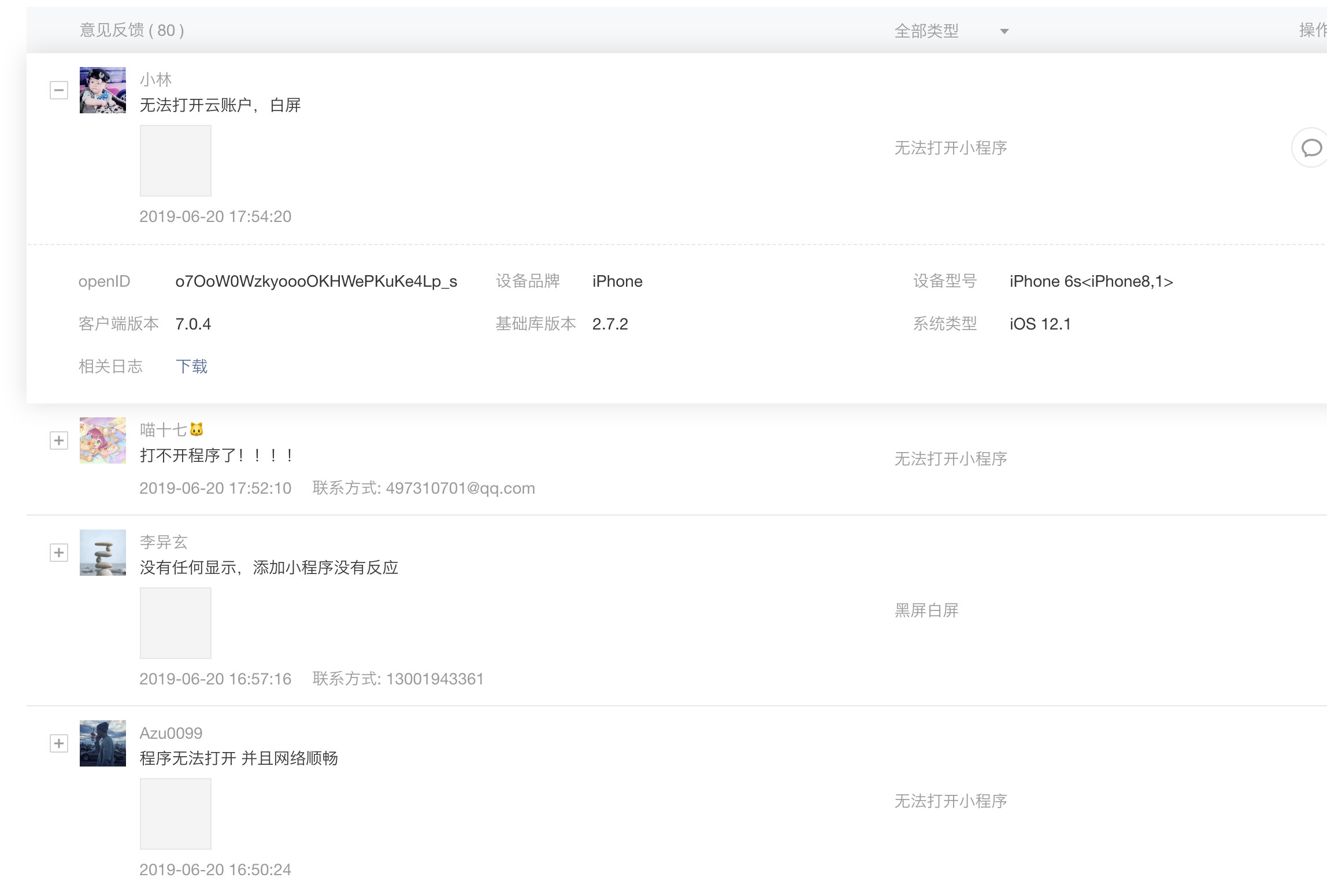This screenshot has height=896, width=1327.
Task: Click 李异玄's stacked-stones avatar
Action: point(103,553)
